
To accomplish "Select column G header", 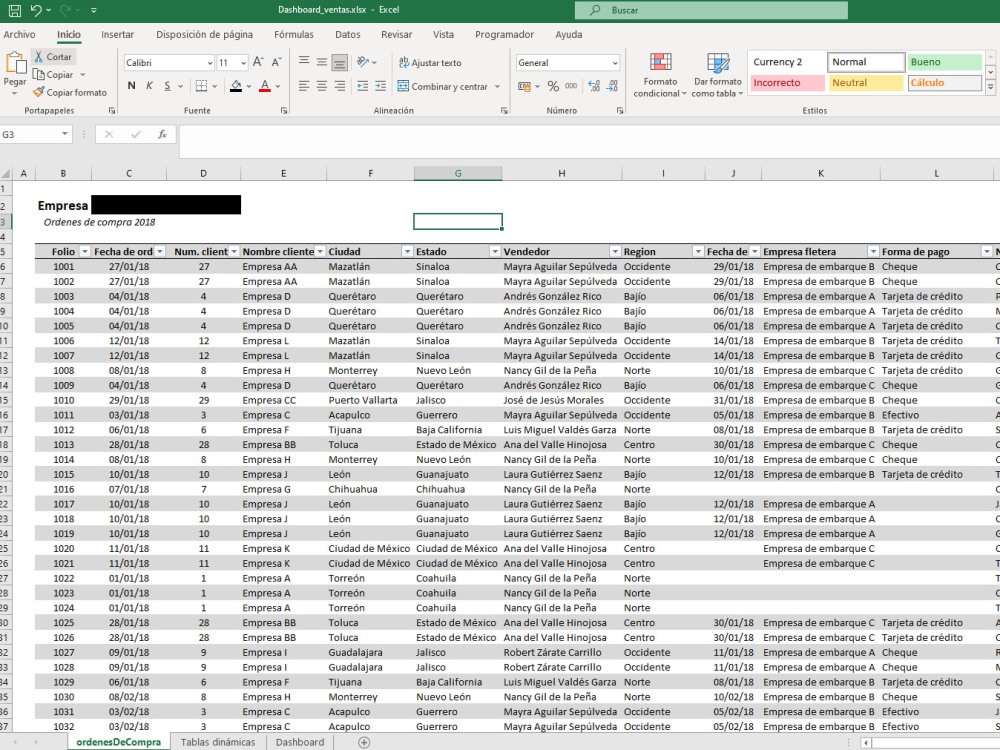I will (458, 173).
